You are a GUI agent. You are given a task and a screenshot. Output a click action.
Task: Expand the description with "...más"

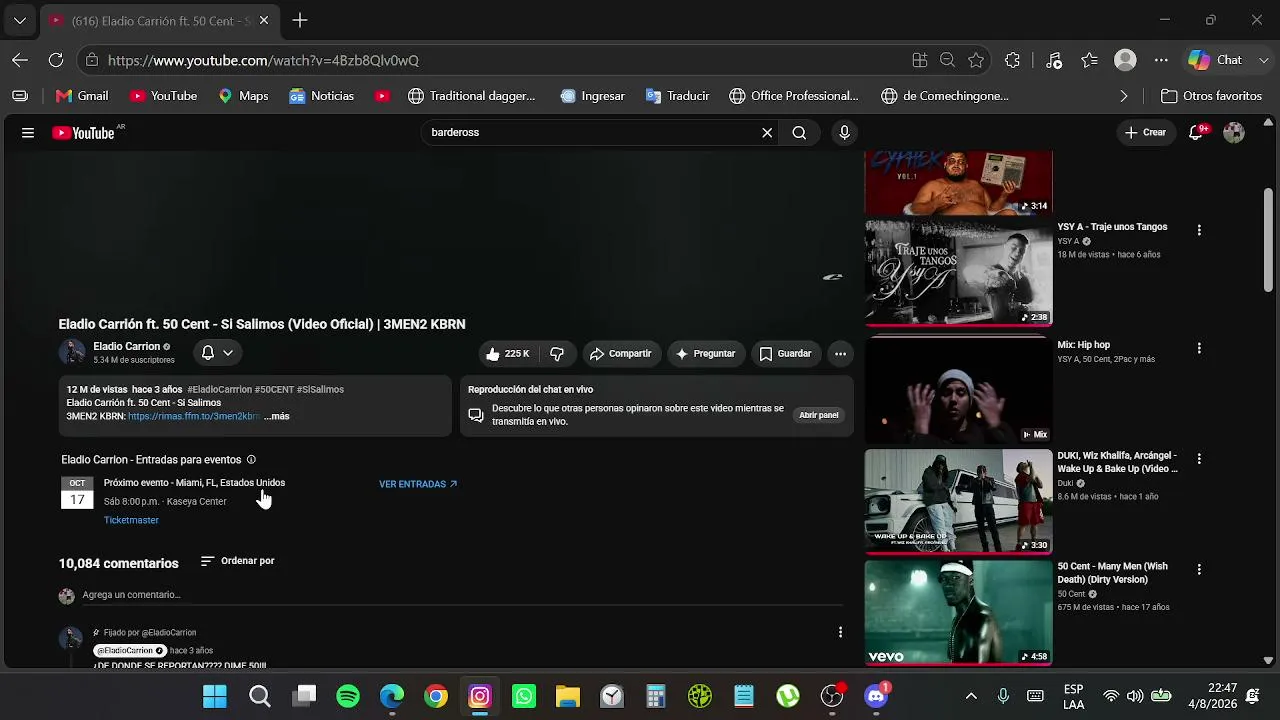tap(277, 416)
